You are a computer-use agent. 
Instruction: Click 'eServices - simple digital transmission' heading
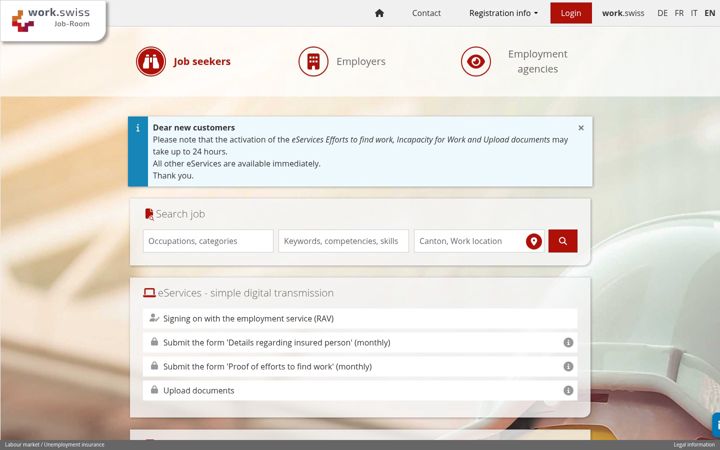coord(246,293)
